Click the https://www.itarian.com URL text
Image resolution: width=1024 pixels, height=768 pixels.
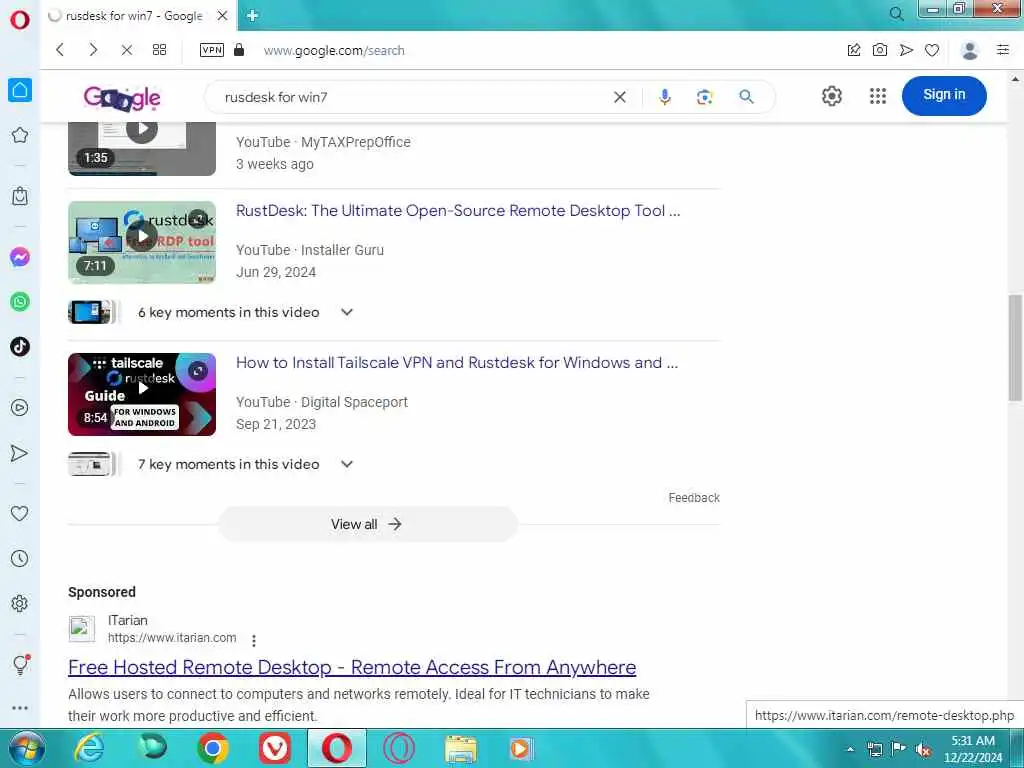(172, 638)
